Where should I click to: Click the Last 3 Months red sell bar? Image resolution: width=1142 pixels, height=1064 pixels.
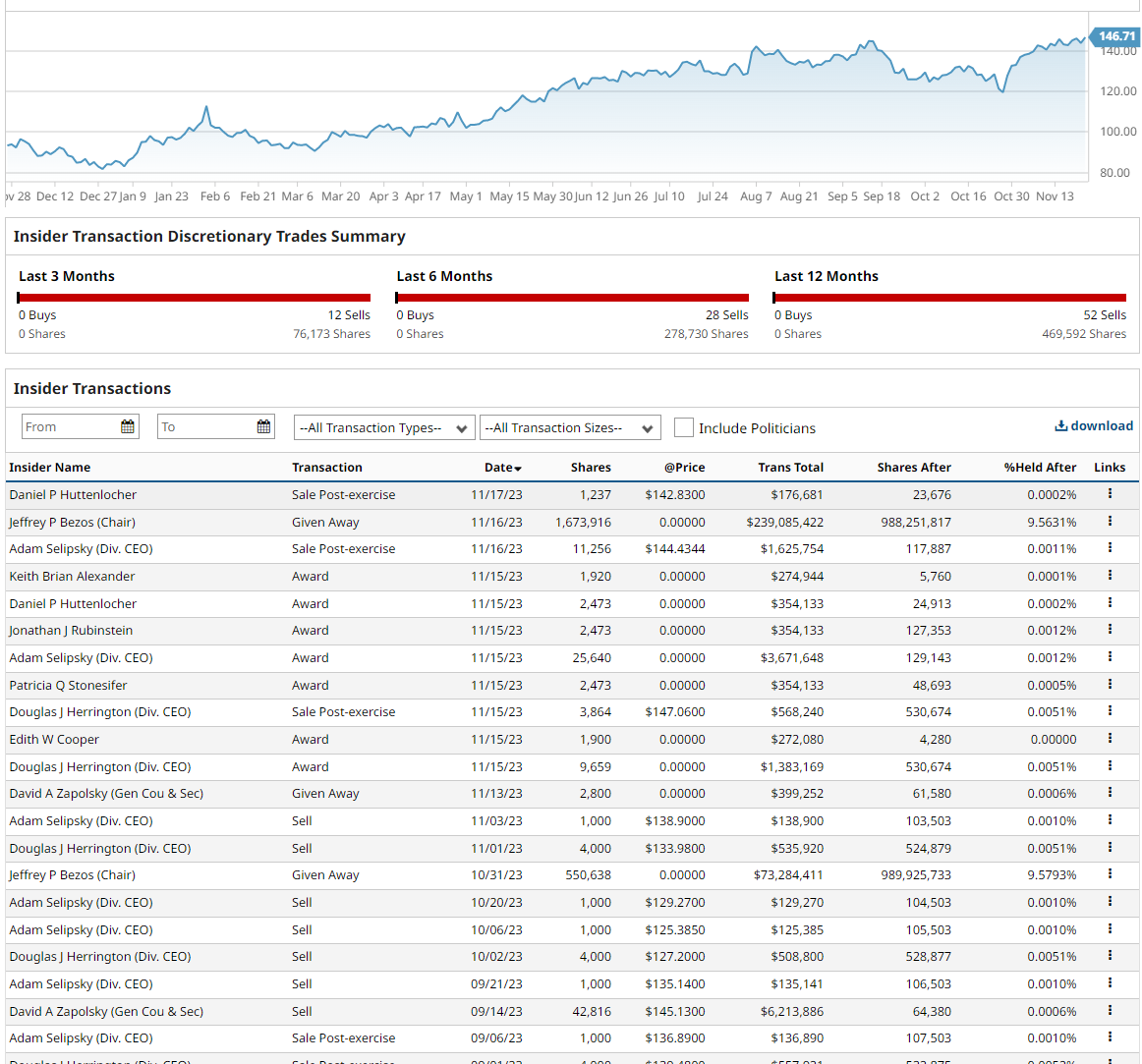(x=195, y=297)
